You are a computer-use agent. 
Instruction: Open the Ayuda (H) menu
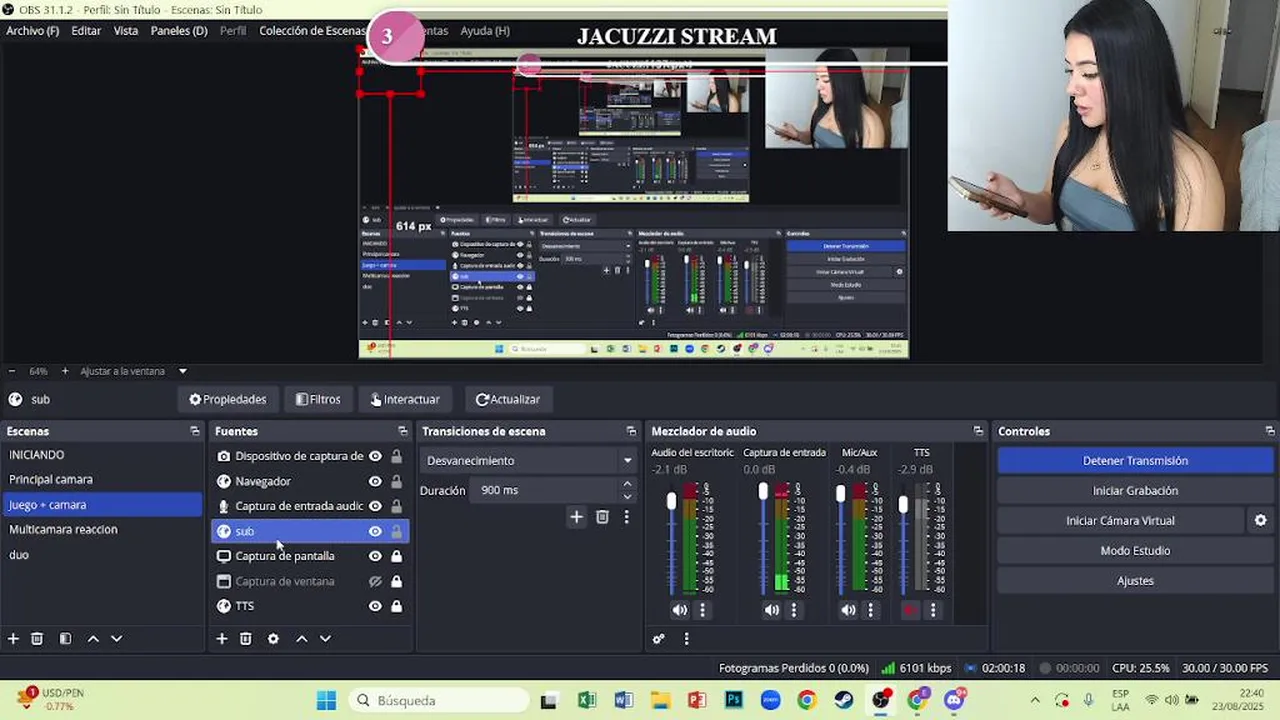485,31
